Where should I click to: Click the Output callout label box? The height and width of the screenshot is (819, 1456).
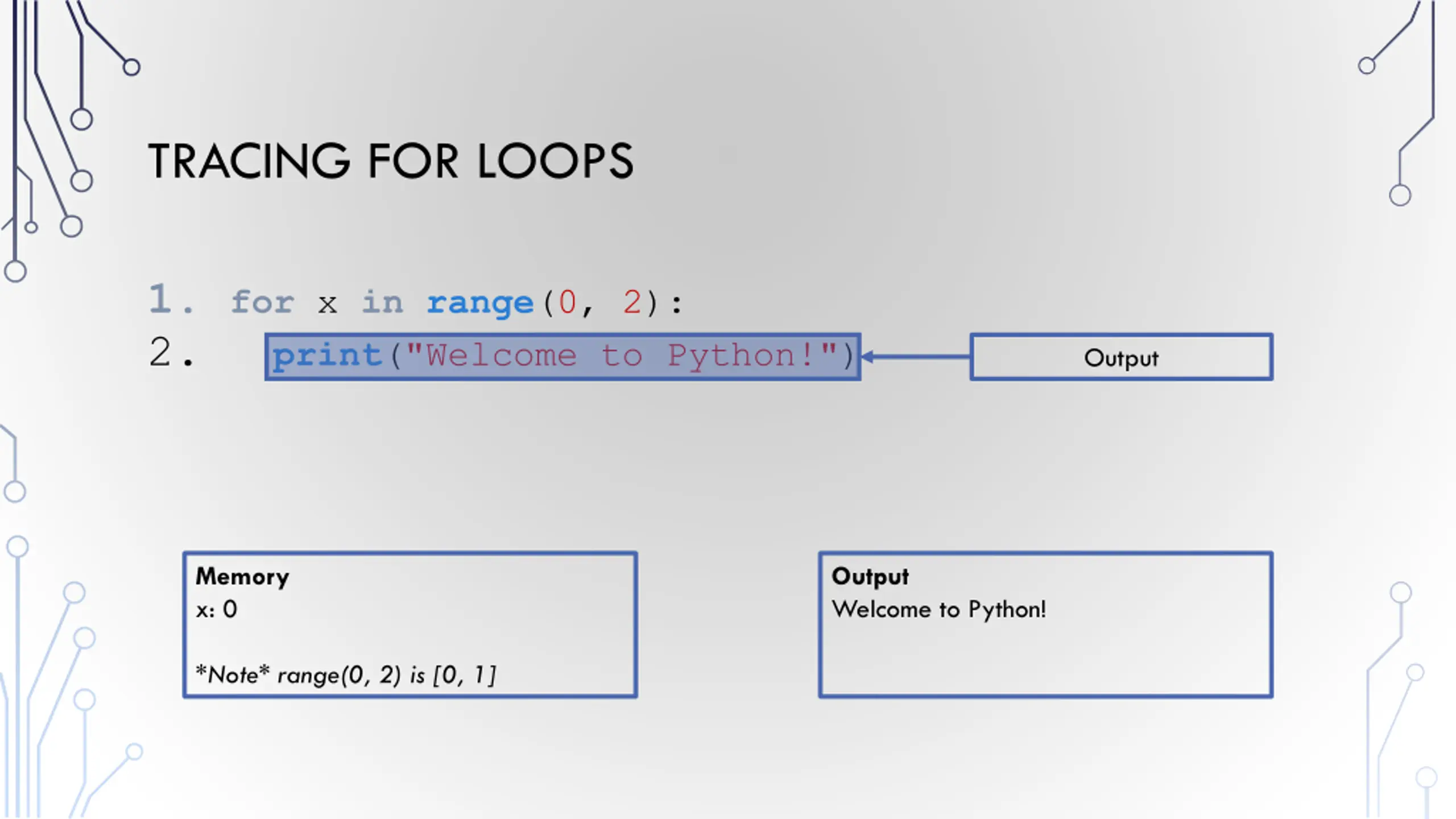point(1120,357)
